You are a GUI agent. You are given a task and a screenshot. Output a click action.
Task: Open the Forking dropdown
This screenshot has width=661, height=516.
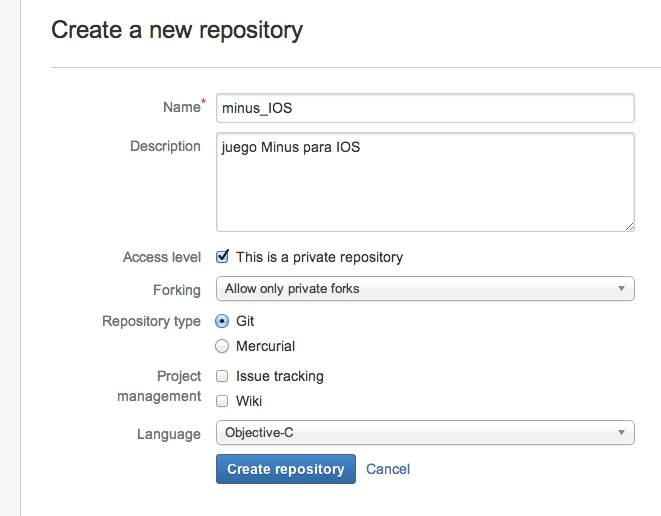(425, 289)
